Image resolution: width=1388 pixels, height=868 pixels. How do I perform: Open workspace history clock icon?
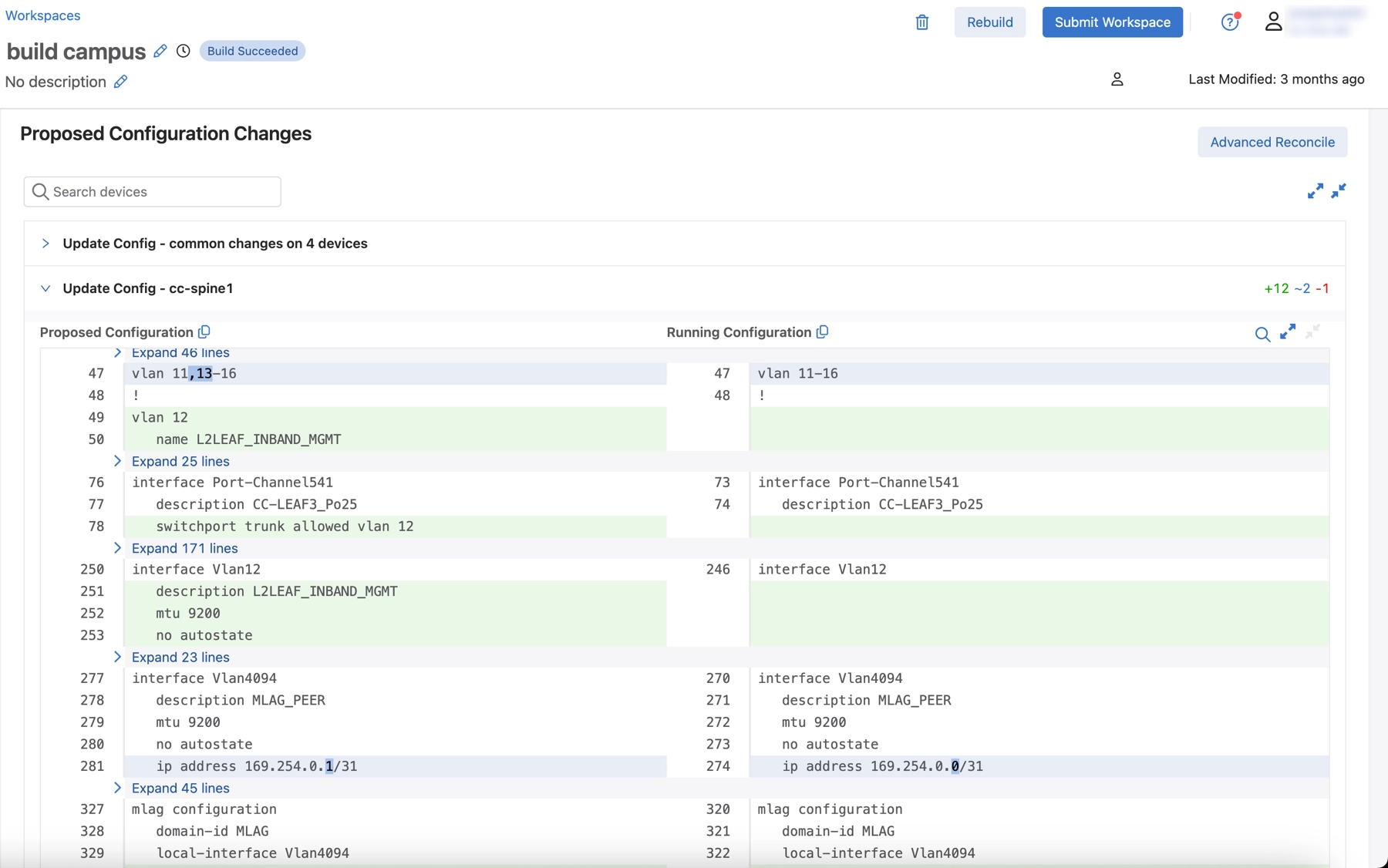click(183, 51)
